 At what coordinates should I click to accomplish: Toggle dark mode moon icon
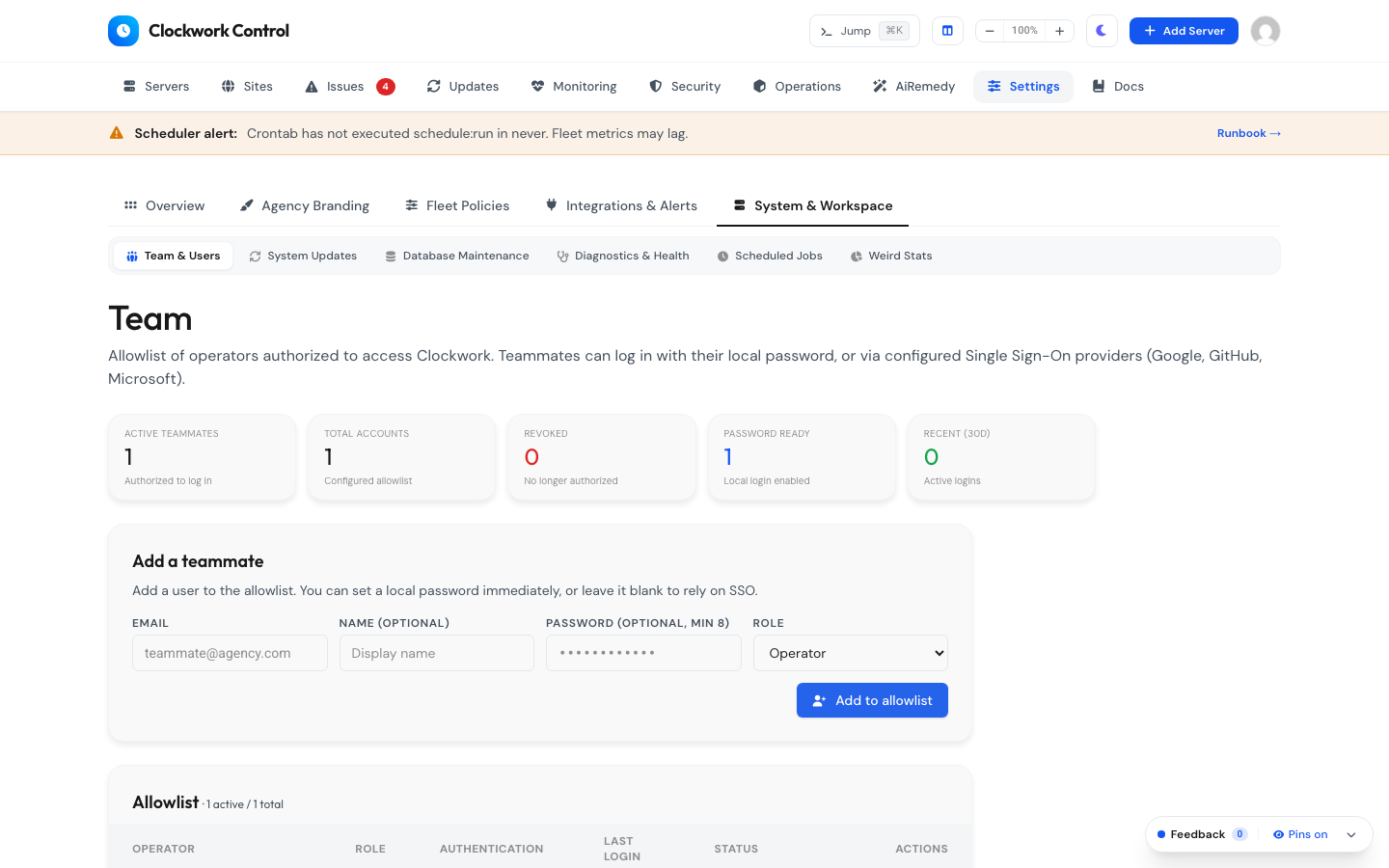pos(1102,31)
